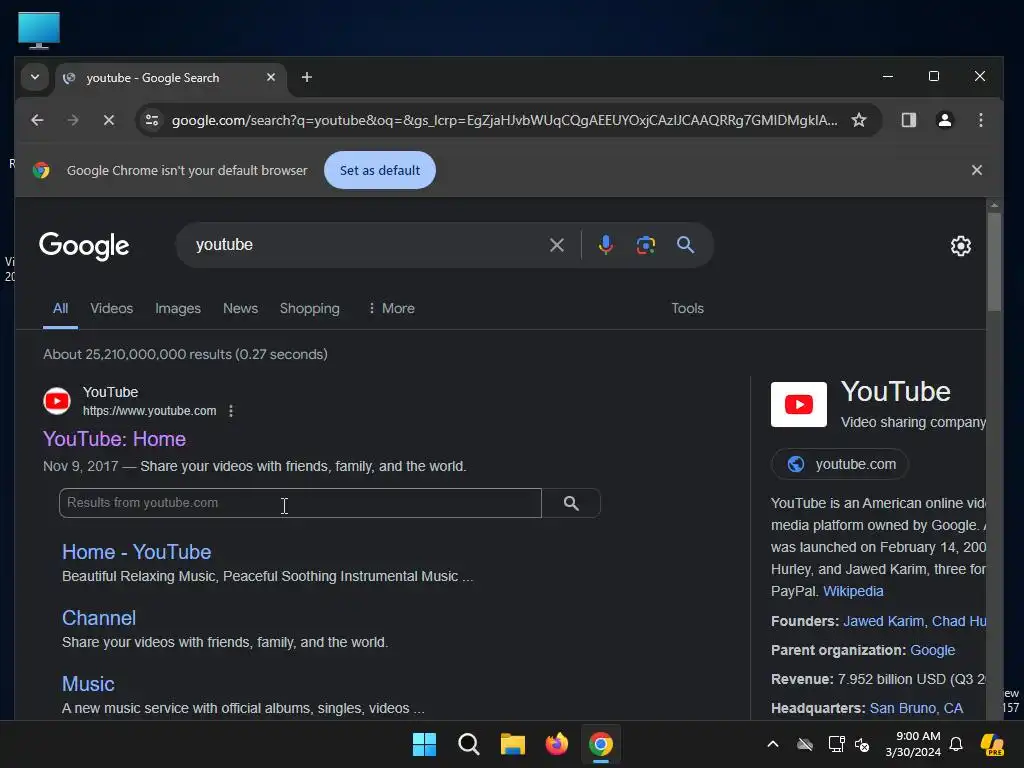The image size is (1024, 768).
Task: Select the All results tab
Action: click(60, 308)
